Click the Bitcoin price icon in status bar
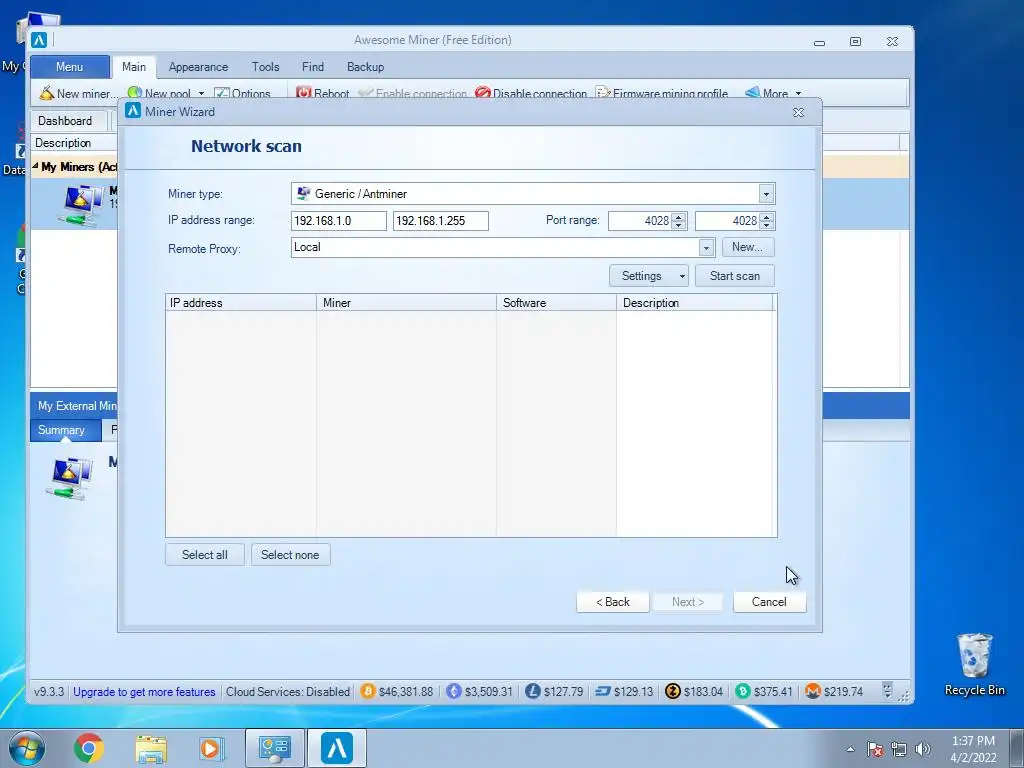Image resolution: width=1024 pixels, height=768 pixels. click(x=368, y=691)
